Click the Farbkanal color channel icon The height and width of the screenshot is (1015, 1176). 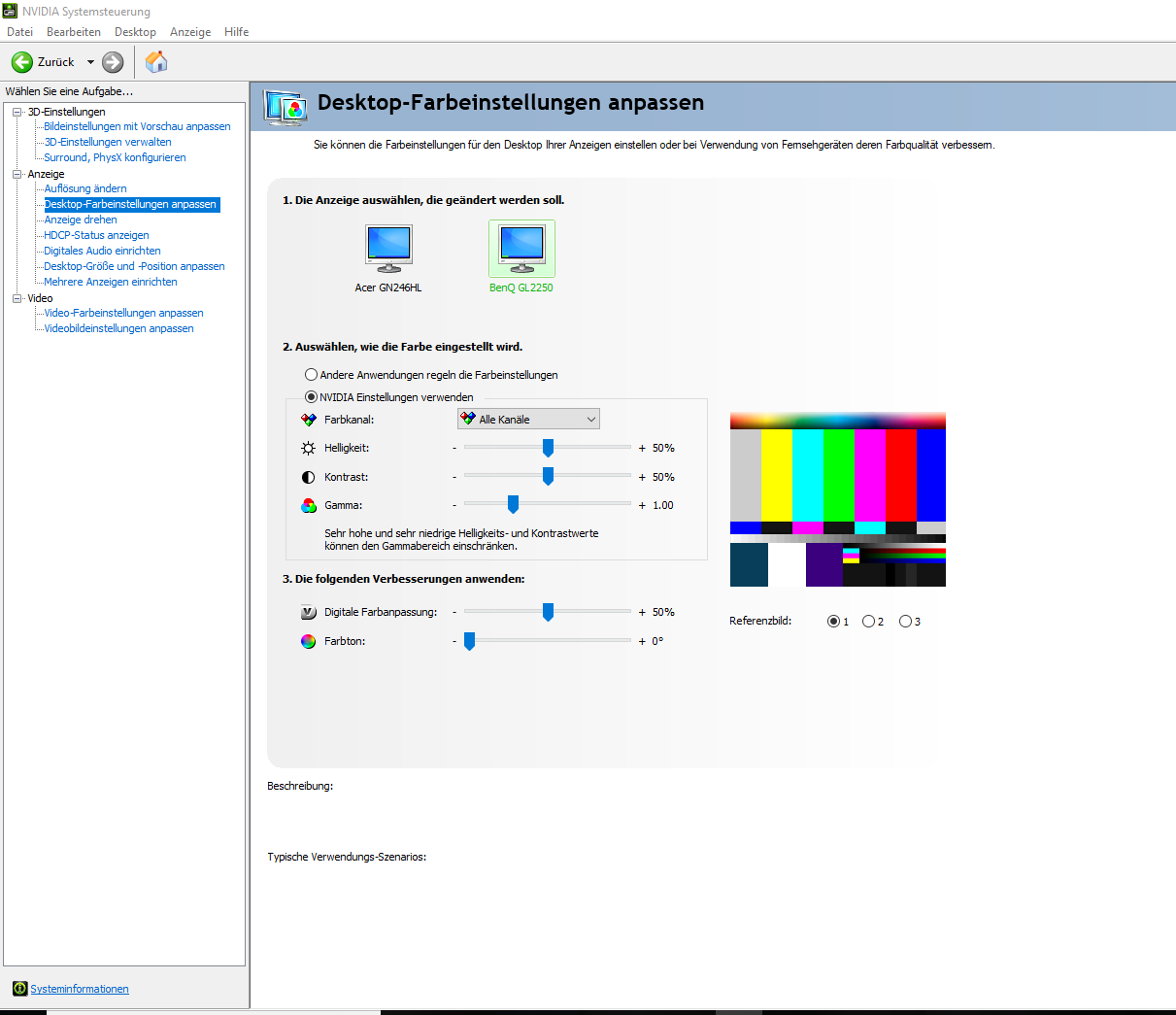(309, 420)
